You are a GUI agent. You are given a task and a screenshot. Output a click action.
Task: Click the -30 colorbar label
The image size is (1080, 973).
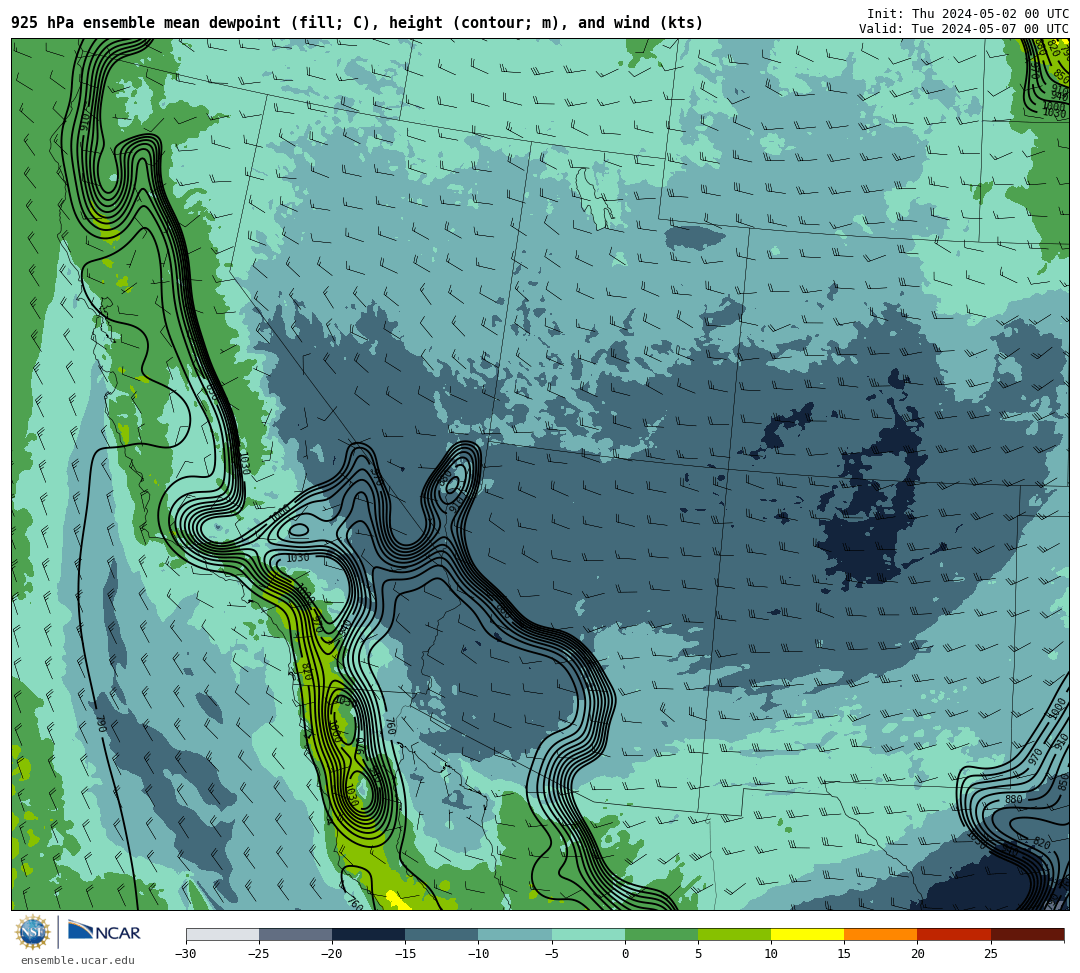[186, 954]
